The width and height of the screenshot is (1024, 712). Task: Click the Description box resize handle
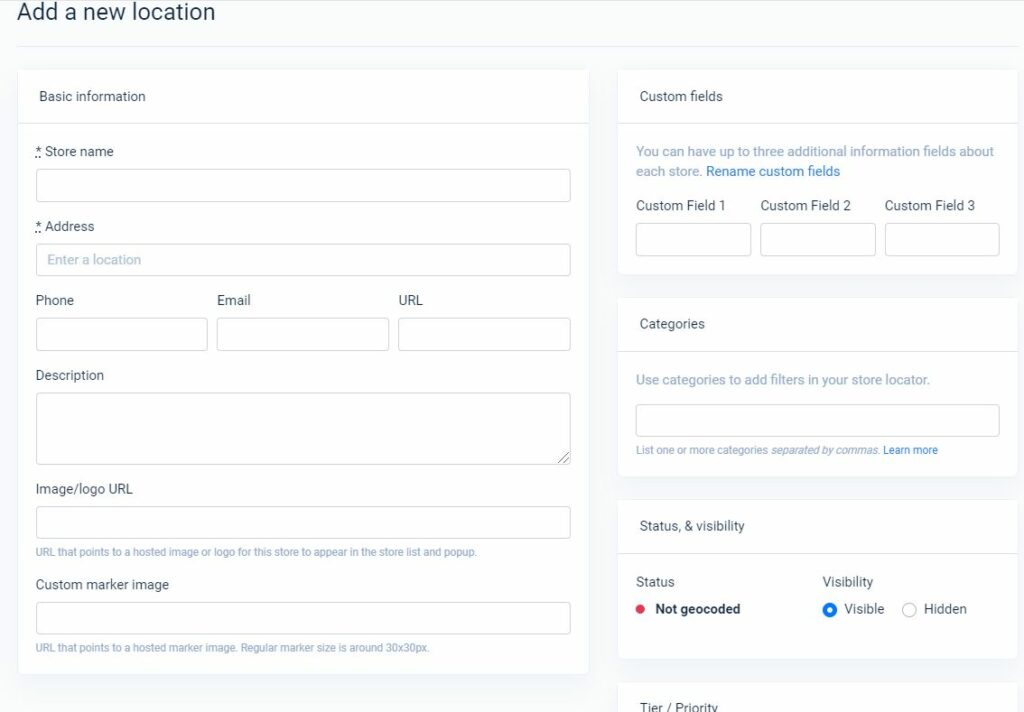tap(564, 459)
